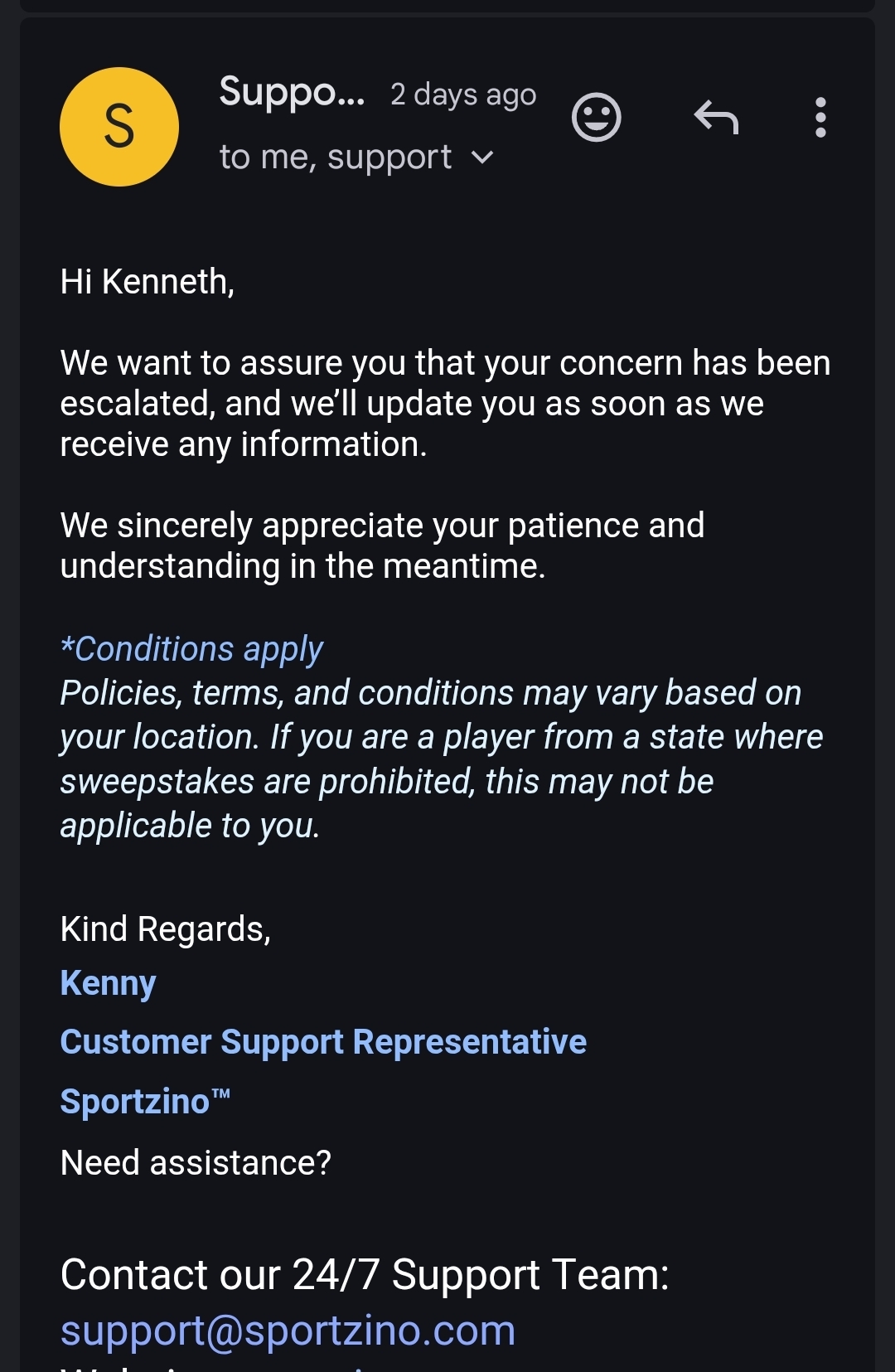Tap the "Contact our 24/7 Support Team:" heading

tap(365, 1274)
